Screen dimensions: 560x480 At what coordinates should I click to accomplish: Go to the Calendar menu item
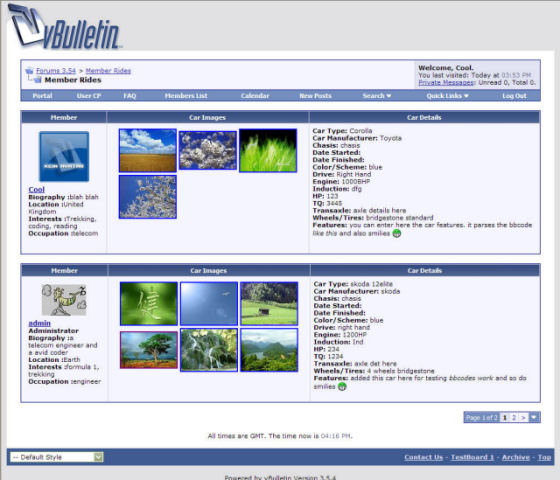click(x=255, y=96)
